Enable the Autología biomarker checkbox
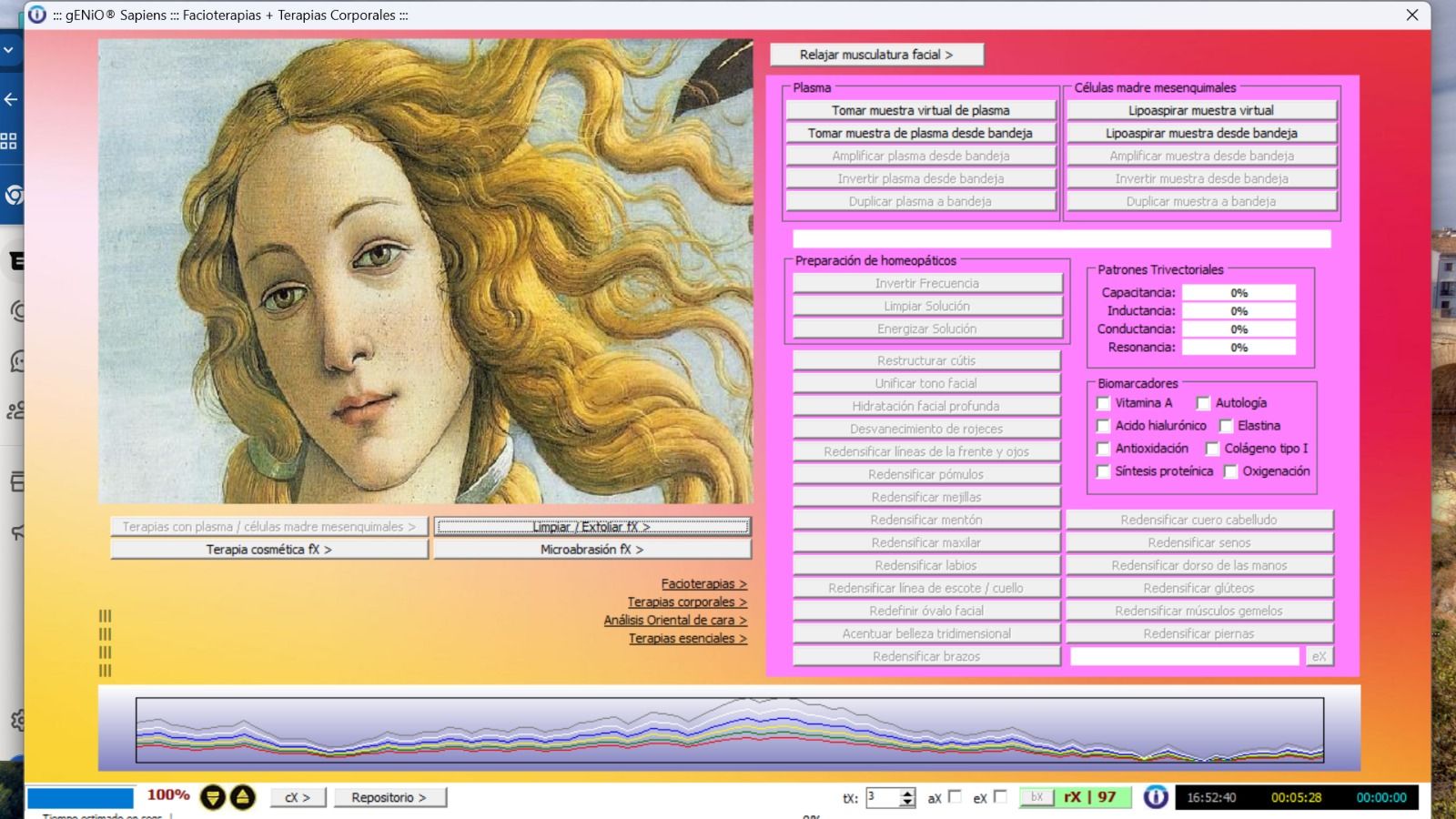Image resolution: width=1456 pixels, height=819 pixels. (1203, 403)
